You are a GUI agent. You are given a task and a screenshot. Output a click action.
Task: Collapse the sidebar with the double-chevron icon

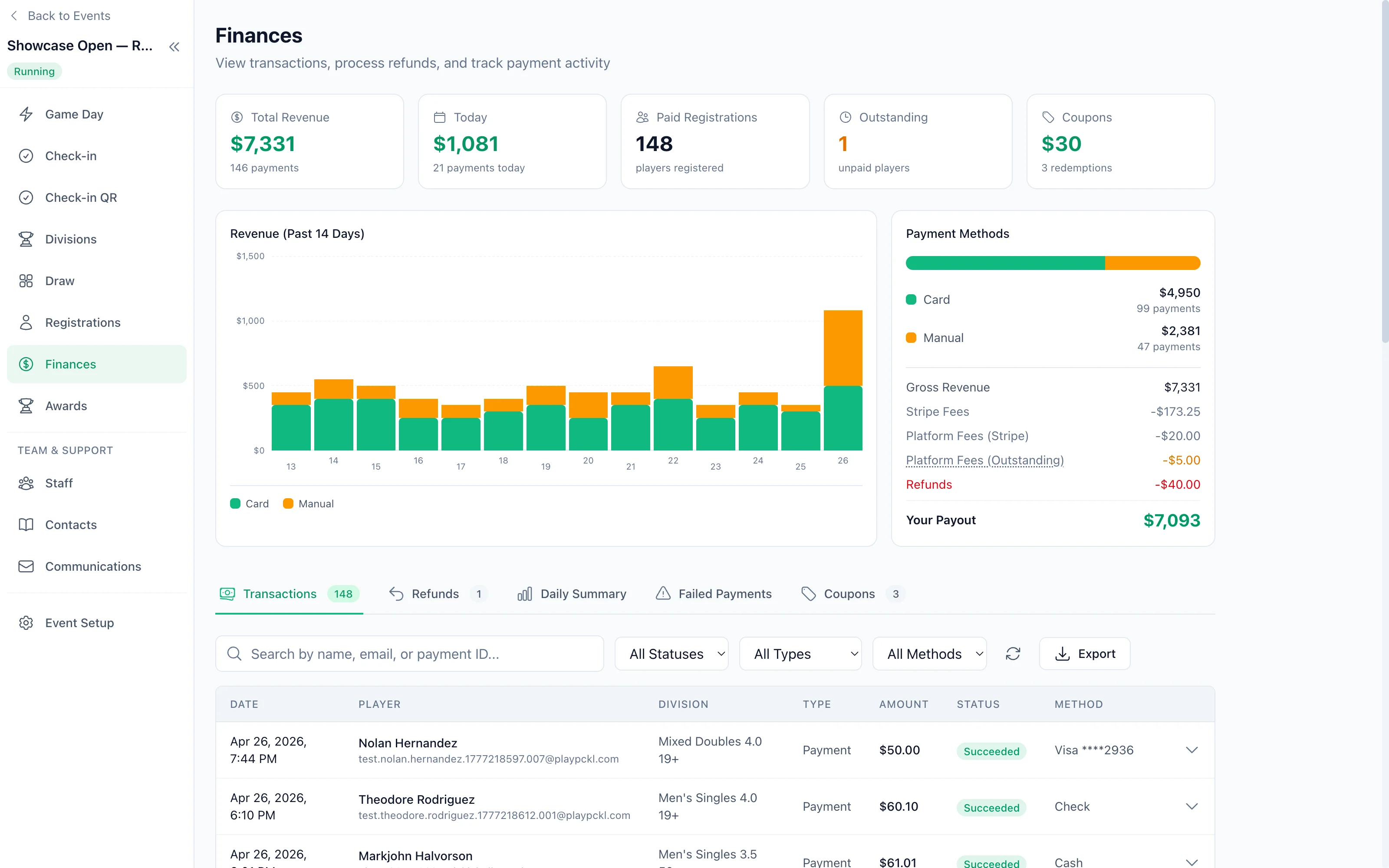pyautogui.click(x=174, y=46)
